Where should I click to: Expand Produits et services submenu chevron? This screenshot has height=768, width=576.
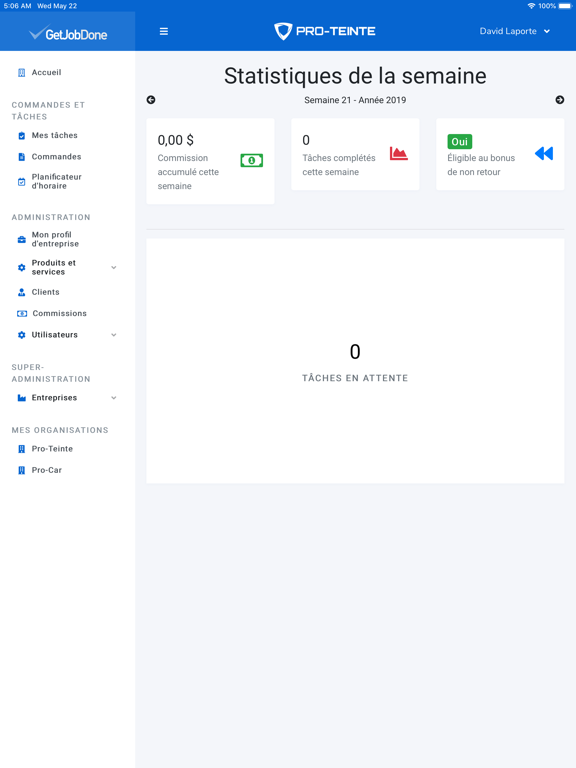pyautogui.click(x=114, y=267)
